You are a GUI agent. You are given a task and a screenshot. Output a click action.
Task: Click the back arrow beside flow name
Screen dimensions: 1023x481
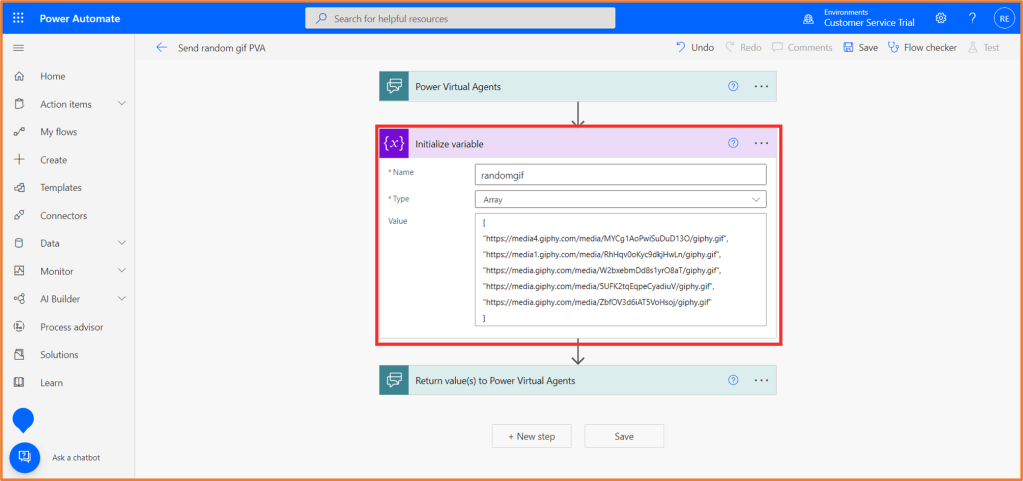point(162,47)
